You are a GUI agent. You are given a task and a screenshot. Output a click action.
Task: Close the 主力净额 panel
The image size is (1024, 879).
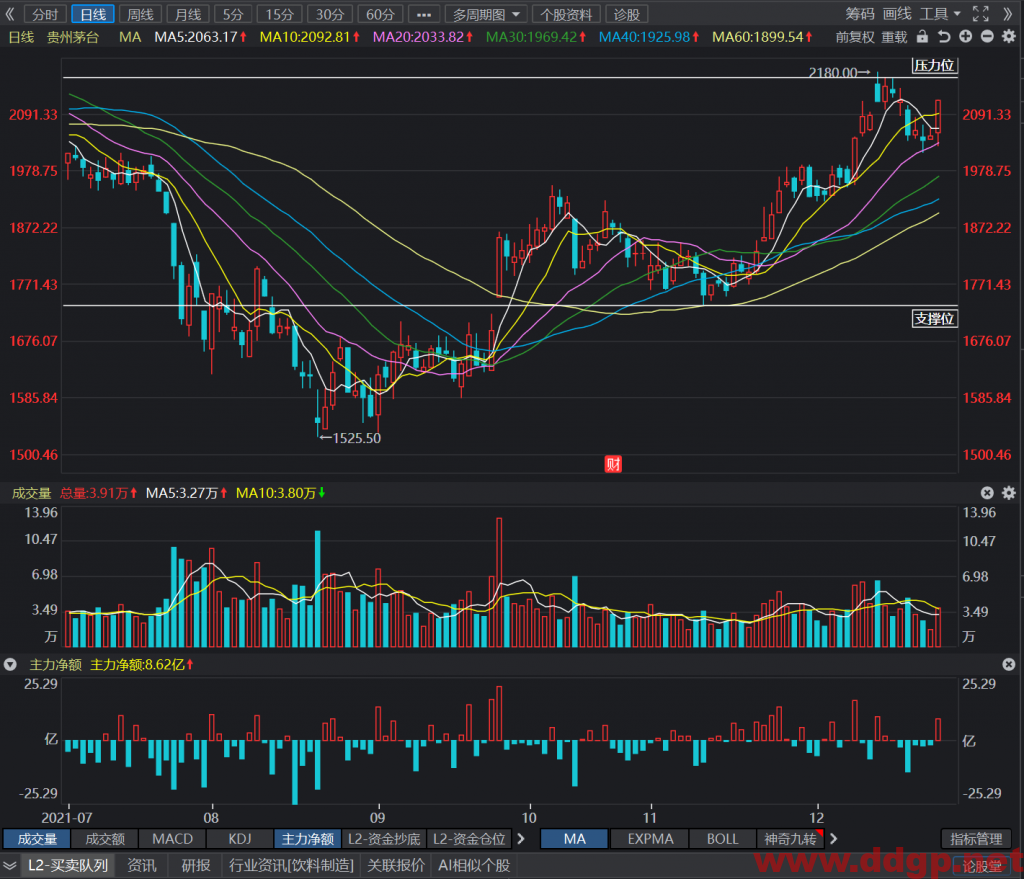pos(1009,664)
